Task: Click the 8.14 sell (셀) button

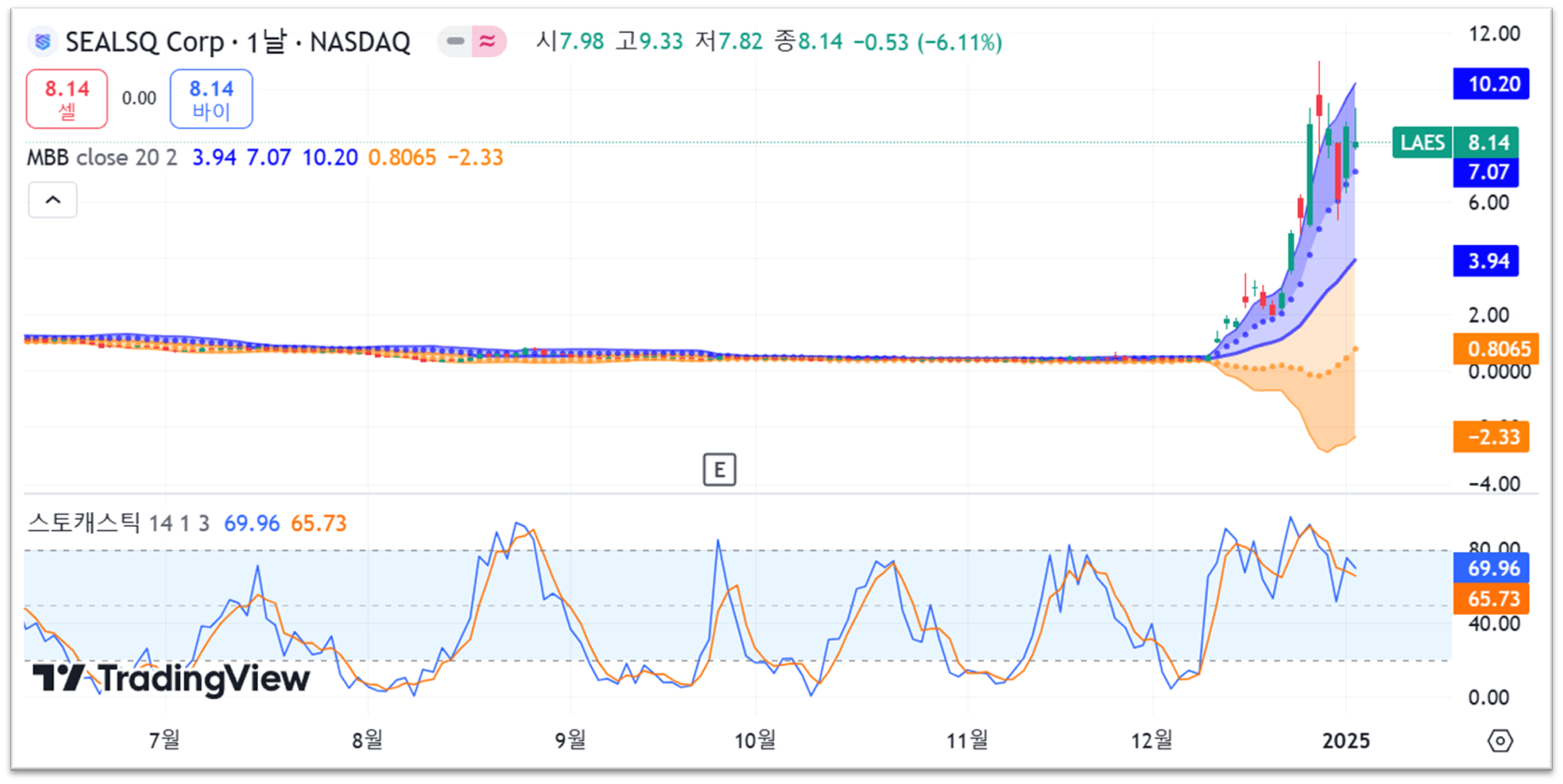Action: pyautogui.click(x=67, y=99)
